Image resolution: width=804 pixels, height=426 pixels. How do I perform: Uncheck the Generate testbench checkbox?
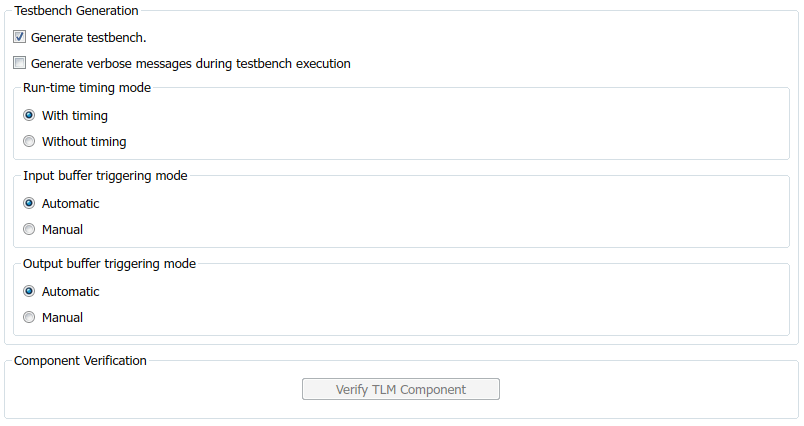[x=20, y=38]
